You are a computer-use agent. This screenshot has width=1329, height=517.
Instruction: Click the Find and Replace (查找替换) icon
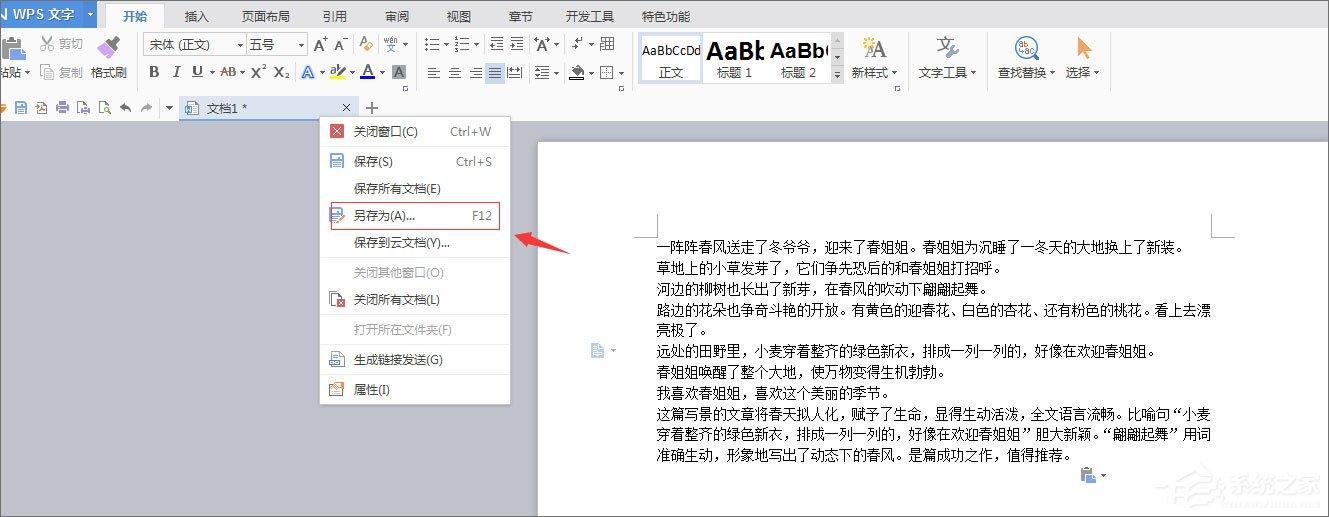1026,47
